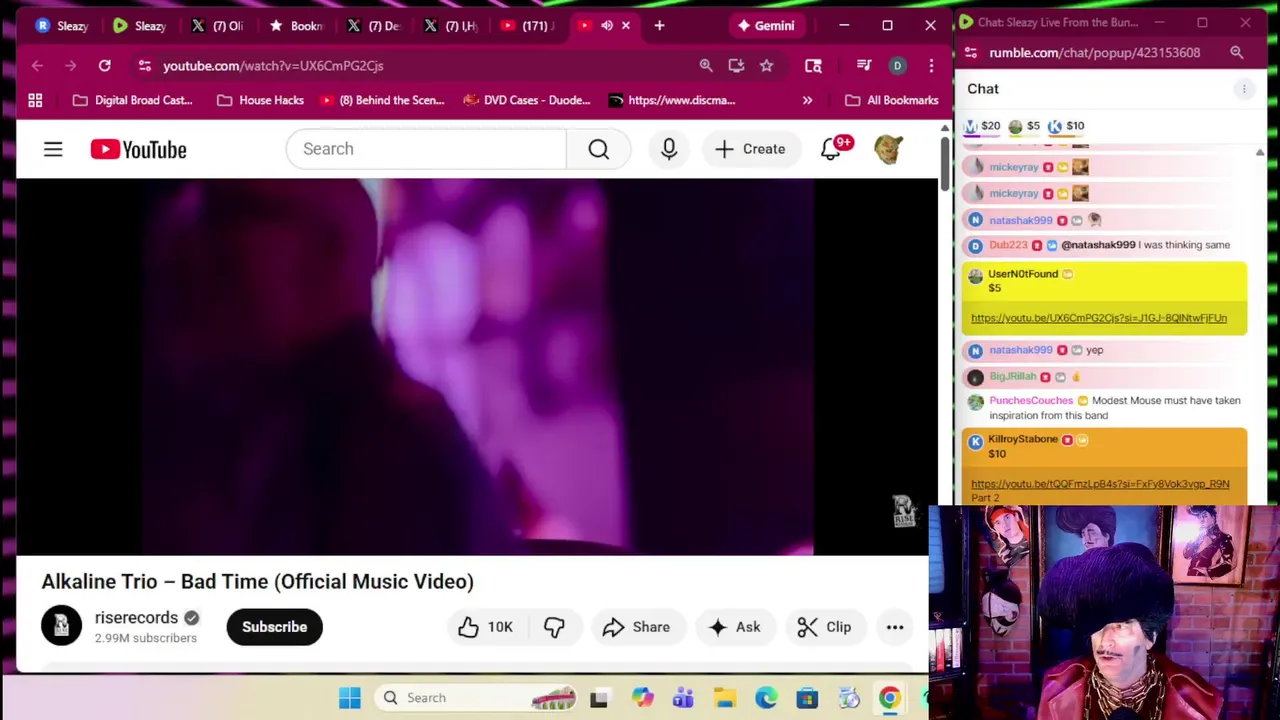Close the active YouTube tab
1280x720 pixels.
pyautogui.click(x=626, y=25)
